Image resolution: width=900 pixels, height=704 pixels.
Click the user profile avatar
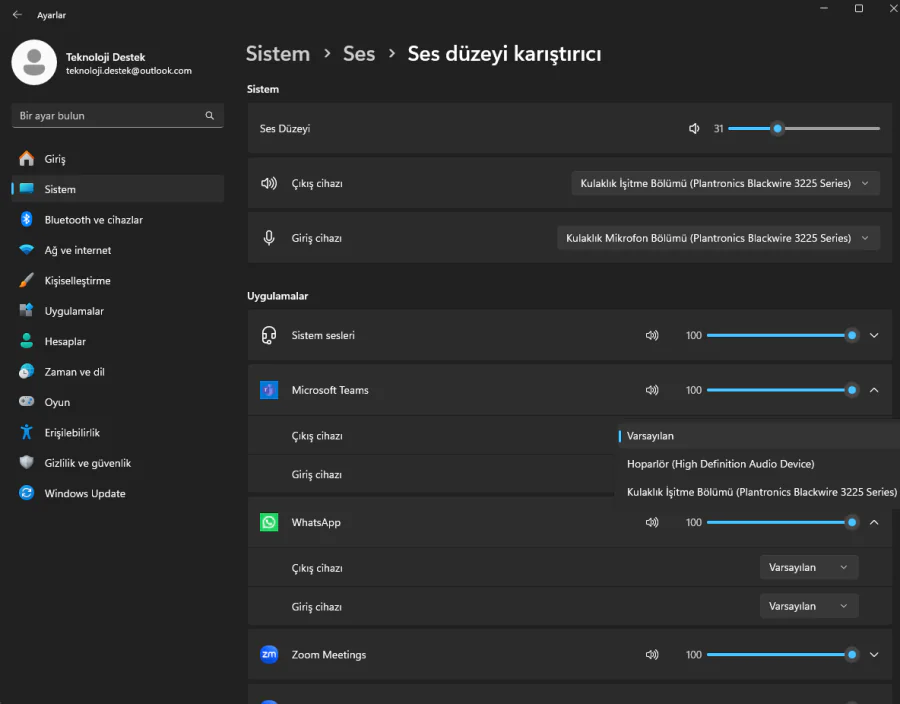tap(34, 63)
